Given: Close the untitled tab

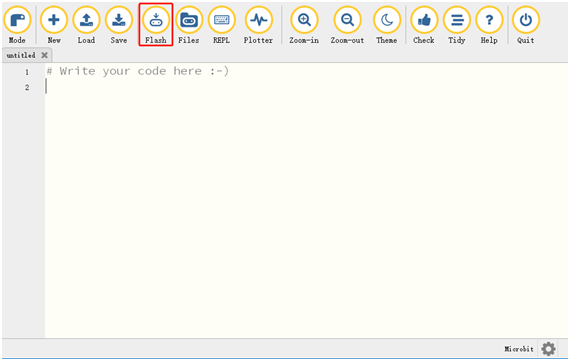Looking at the screenshot, I should coord(44,55).
